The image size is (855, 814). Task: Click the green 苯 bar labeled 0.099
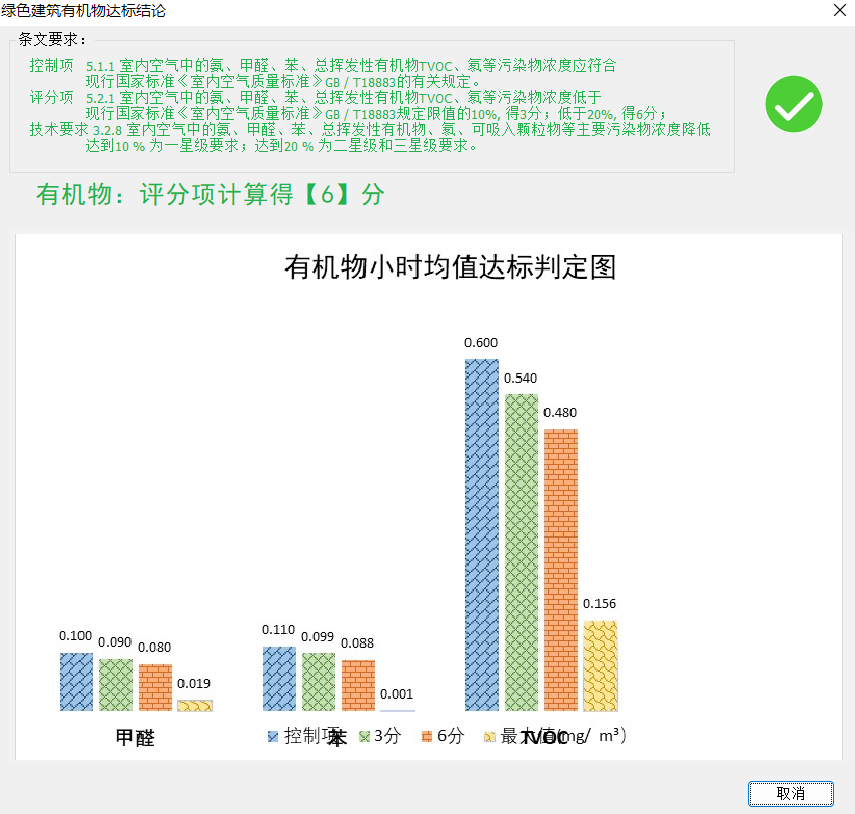(319, 682)
